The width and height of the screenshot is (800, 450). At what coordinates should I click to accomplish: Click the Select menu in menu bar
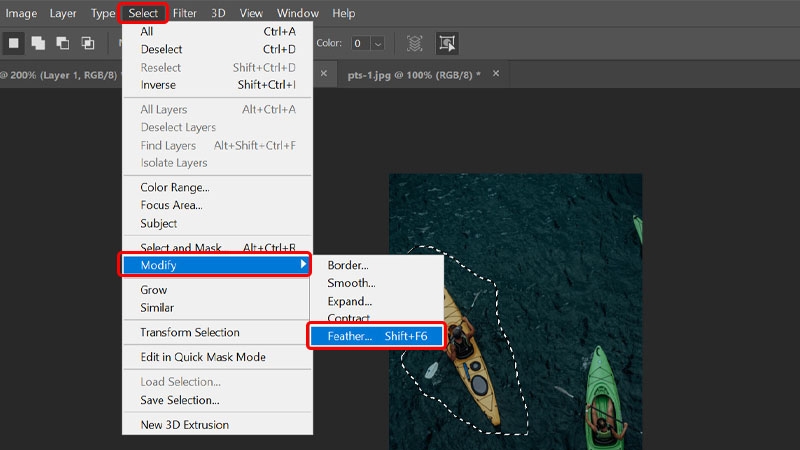(x=143, y=13)
